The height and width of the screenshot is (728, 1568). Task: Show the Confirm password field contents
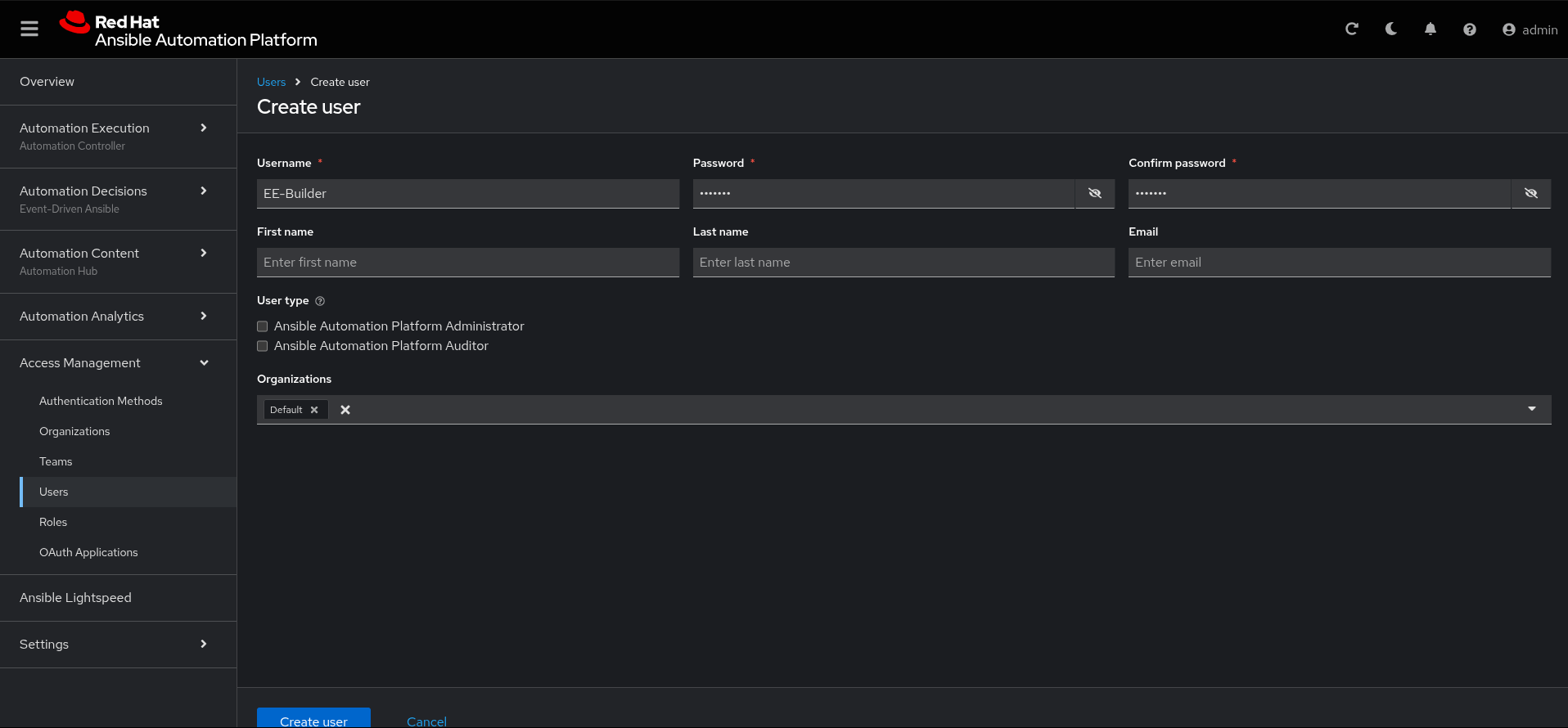pyautogui.click(x=1530, y=194)
